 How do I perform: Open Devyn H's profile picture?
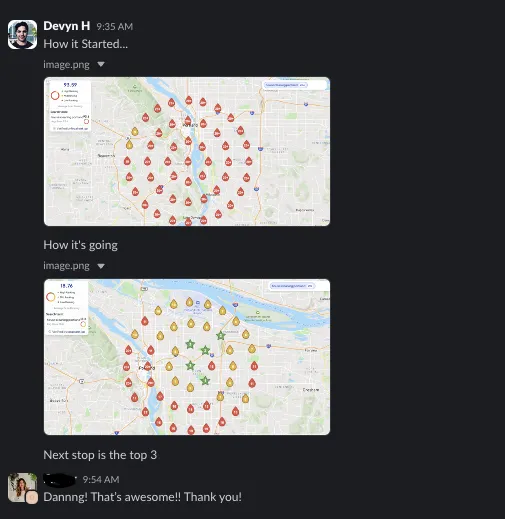[x=22, y=34]
